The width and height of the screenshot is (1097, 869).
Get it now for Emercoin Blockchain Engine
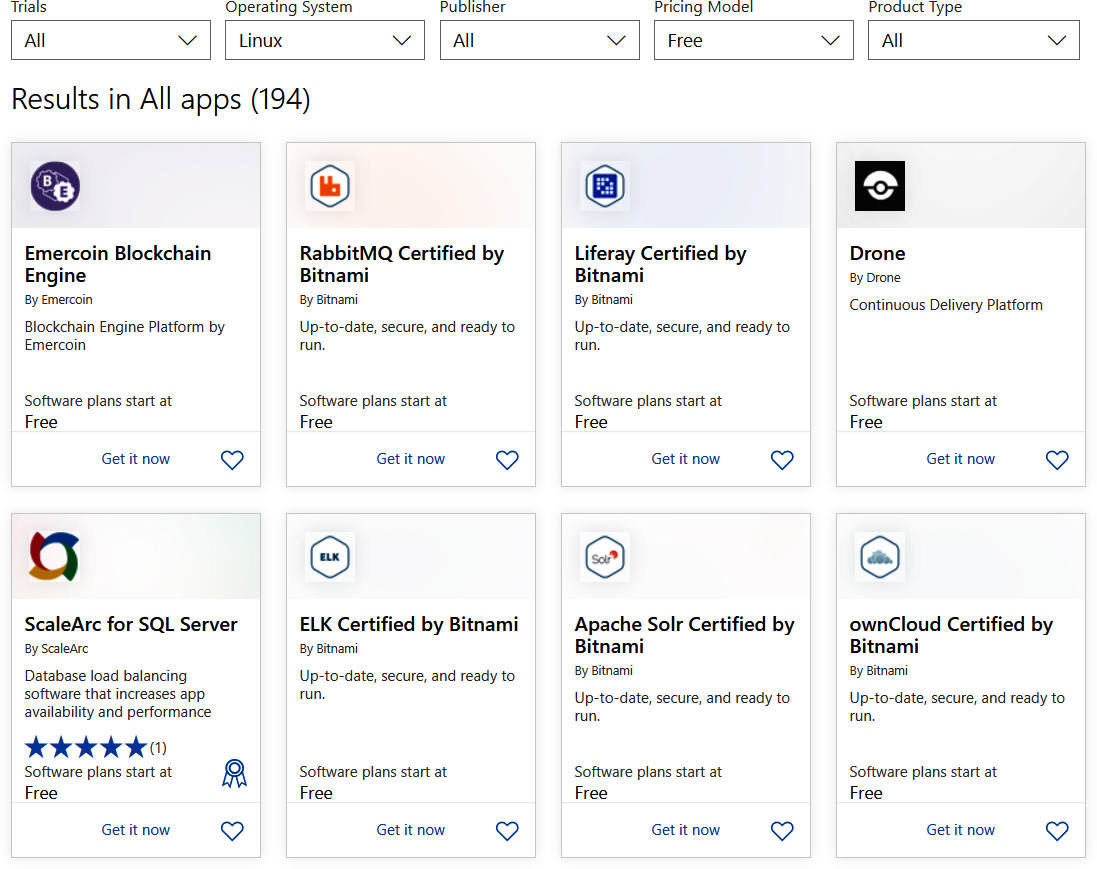[x=136, y=459]
